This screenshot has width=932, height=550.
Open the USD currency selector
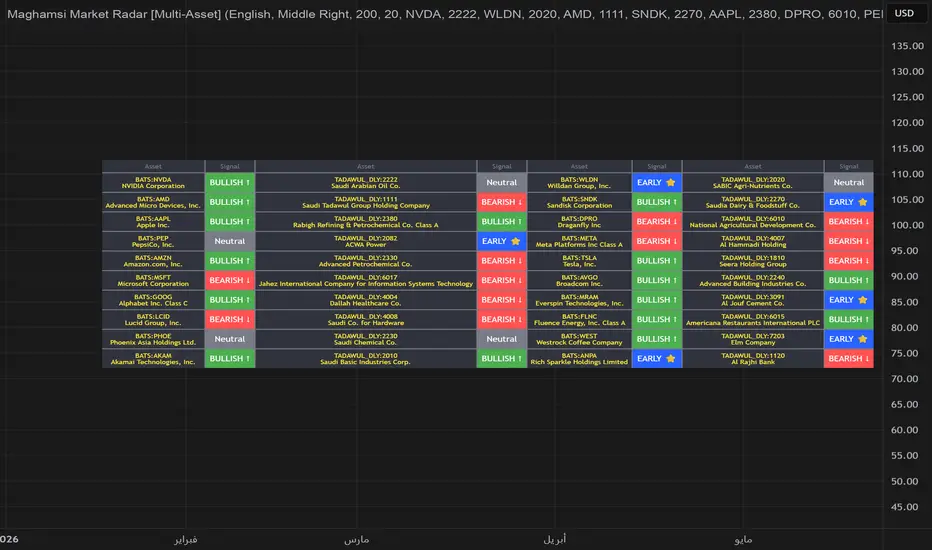[x=904, y=13]
